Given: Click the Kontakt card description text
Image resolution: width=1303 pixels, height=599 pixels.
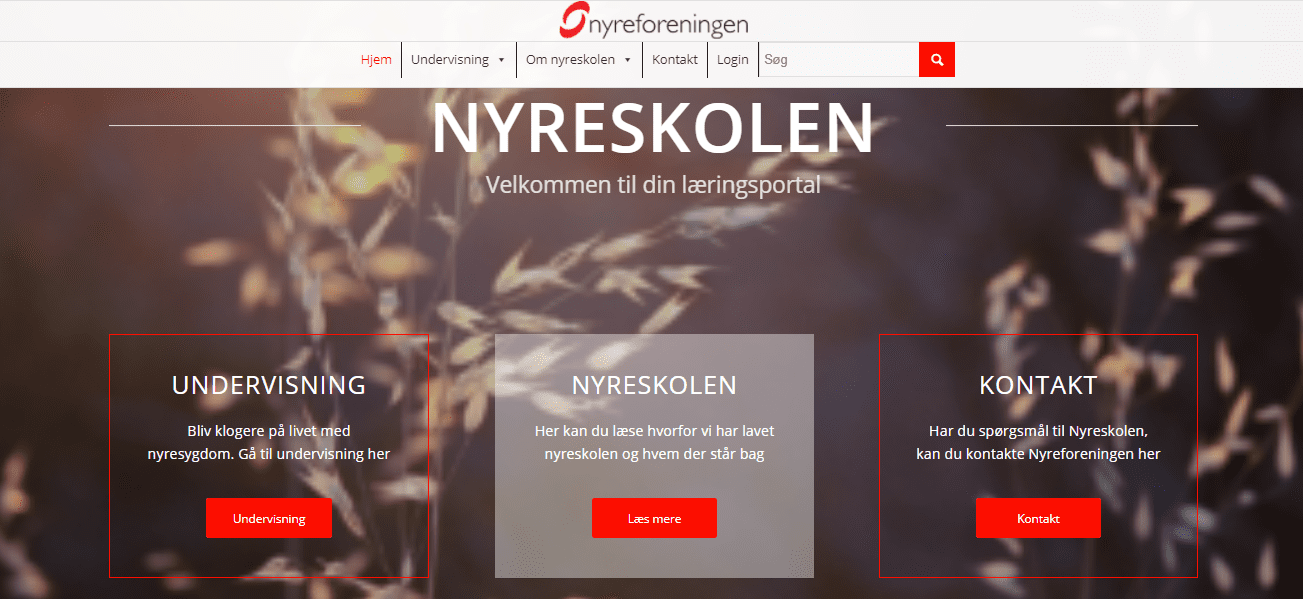Looking at the screenshot, I should tap(1038, 443).
